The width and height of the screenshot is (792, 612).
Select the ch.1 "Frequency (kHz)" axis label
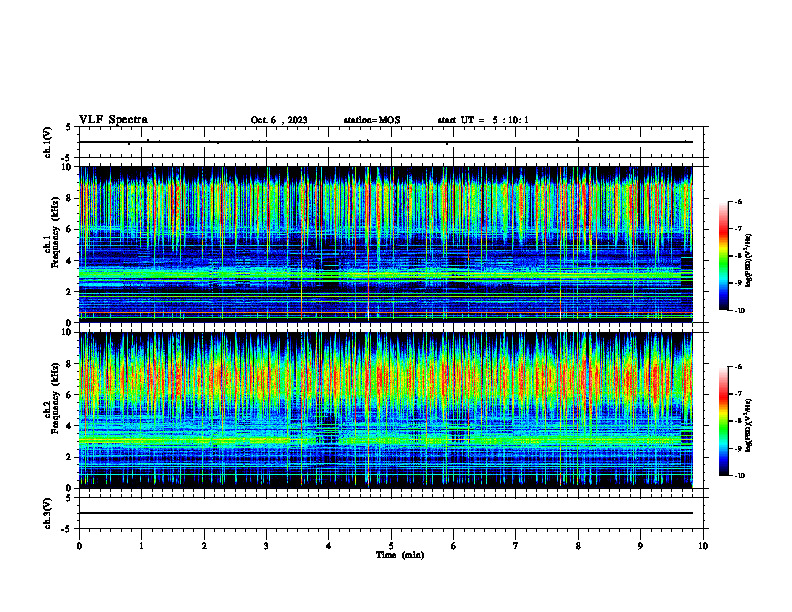point(55,233)
